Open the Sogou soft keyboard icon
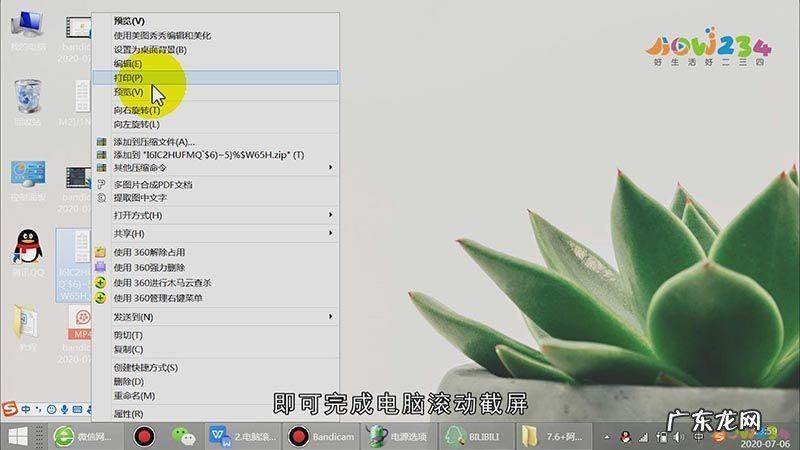Image resolution: width=800 pixels, height=450 pixels. pyautogui.click(x=78, y=409)
